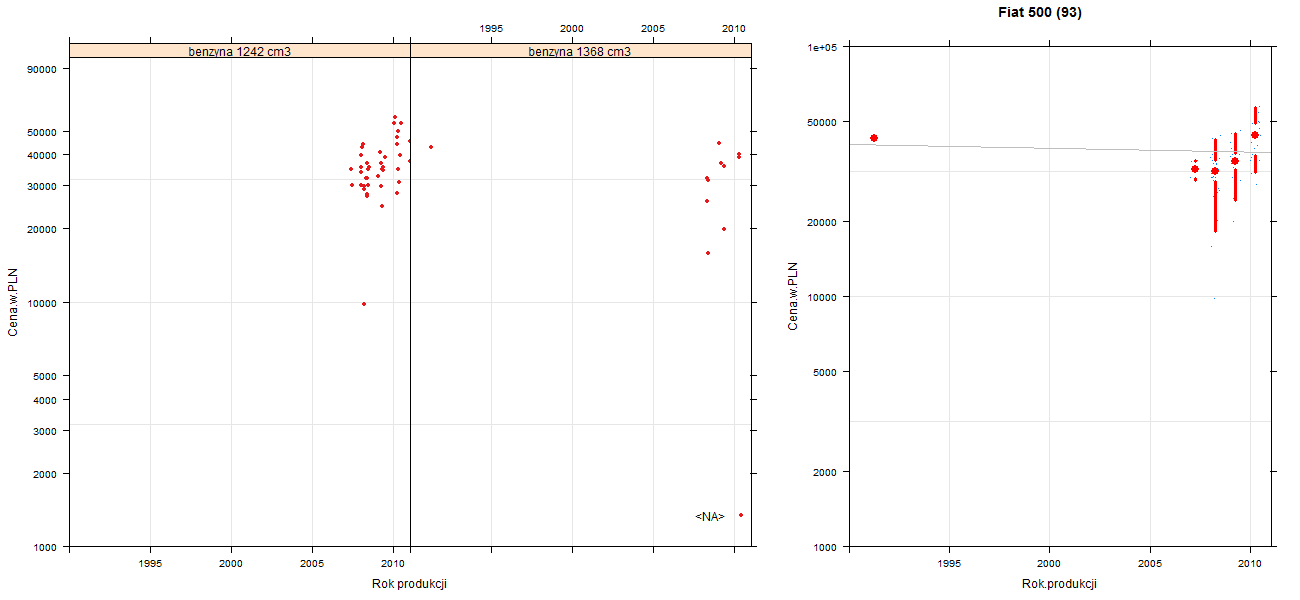Click the lone early-1990s point in the benzyna 1368 panel
The image size is (1300, 600).
[431, 147]
